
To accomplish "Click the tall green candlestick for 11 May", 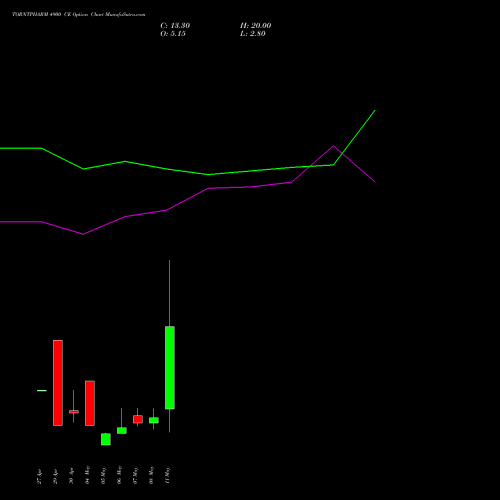I will pyautogui.click(x=170, y=367).
